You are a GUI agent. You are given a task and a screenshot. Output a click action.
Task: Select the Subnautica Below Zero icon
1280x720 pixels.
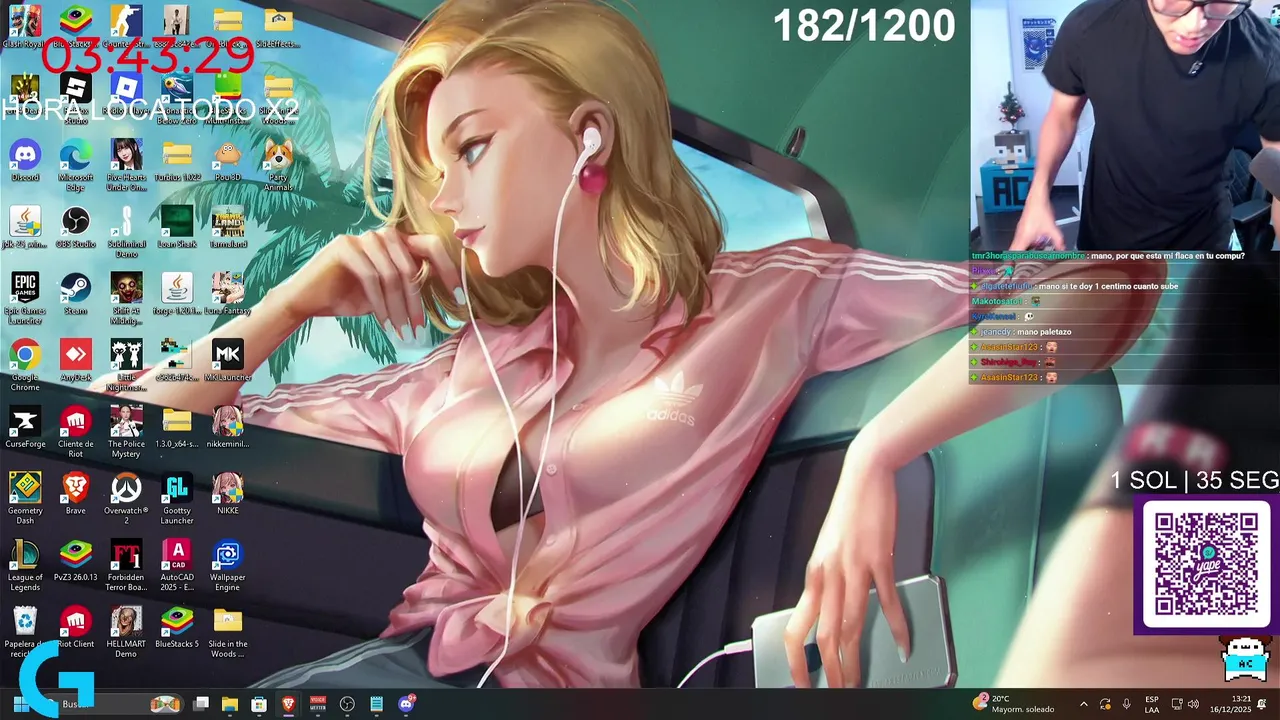point(177,98)
